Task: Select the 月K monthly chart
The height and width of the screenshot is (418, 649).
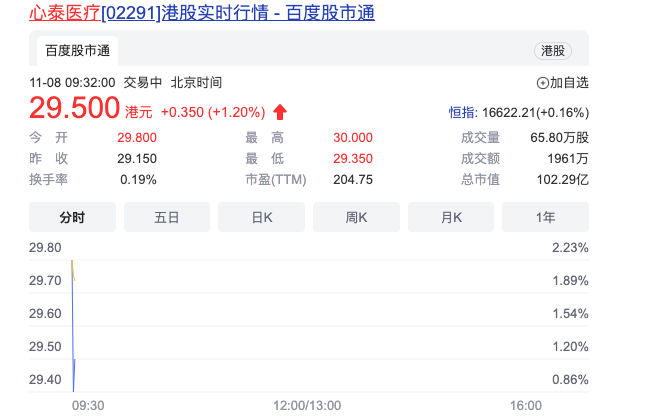Action: [x=451, y=217]
